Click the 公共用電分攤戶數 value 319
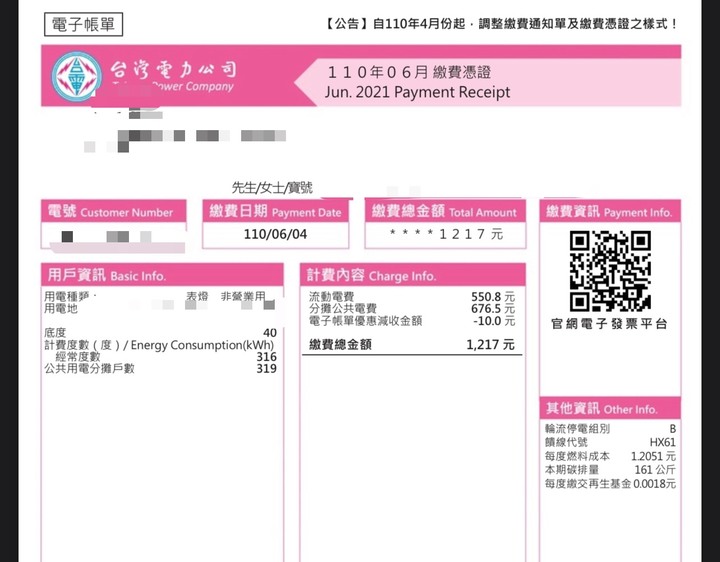 click(267, 368)
